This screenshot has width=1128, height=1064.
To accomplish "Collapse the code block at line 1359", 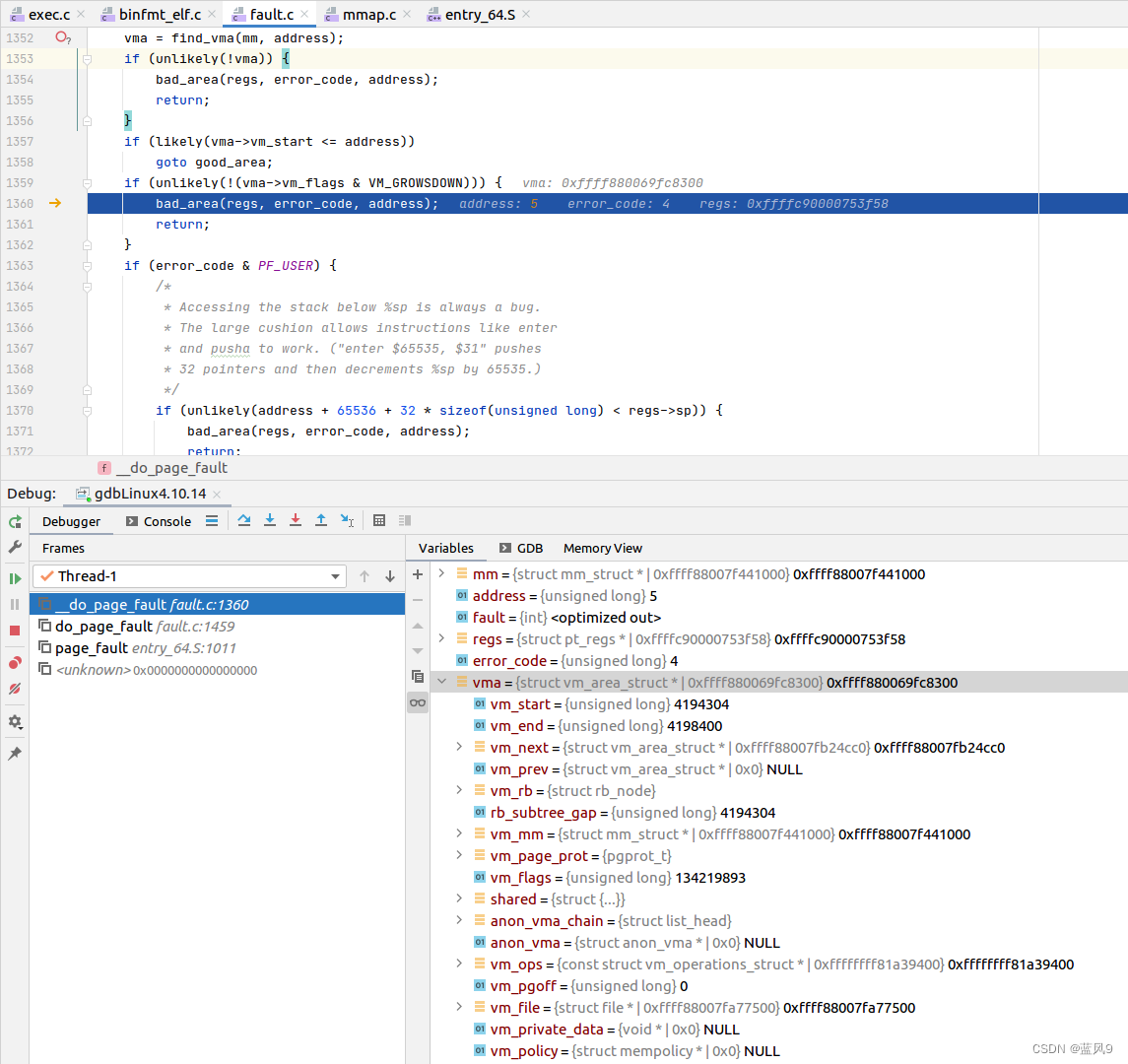I will pyautogui.click(x=87, y=182).
